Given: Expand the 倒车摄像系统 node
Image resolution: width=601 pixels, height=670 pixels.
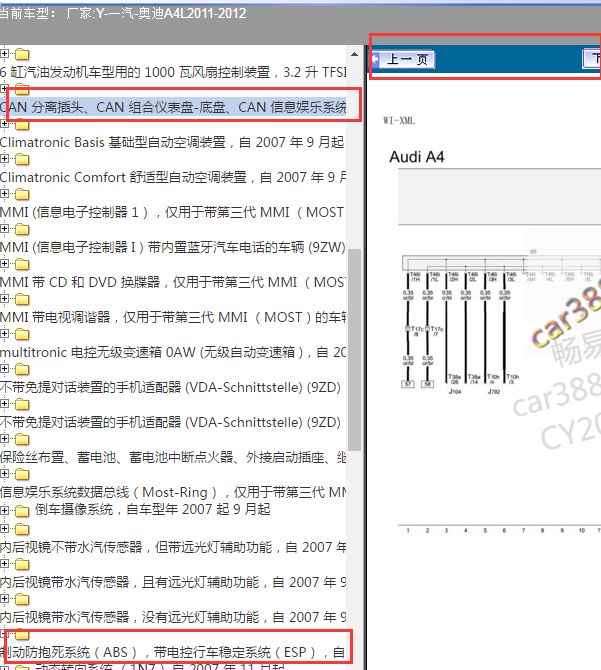Looking at the screenshot, I should click(4, 510).
